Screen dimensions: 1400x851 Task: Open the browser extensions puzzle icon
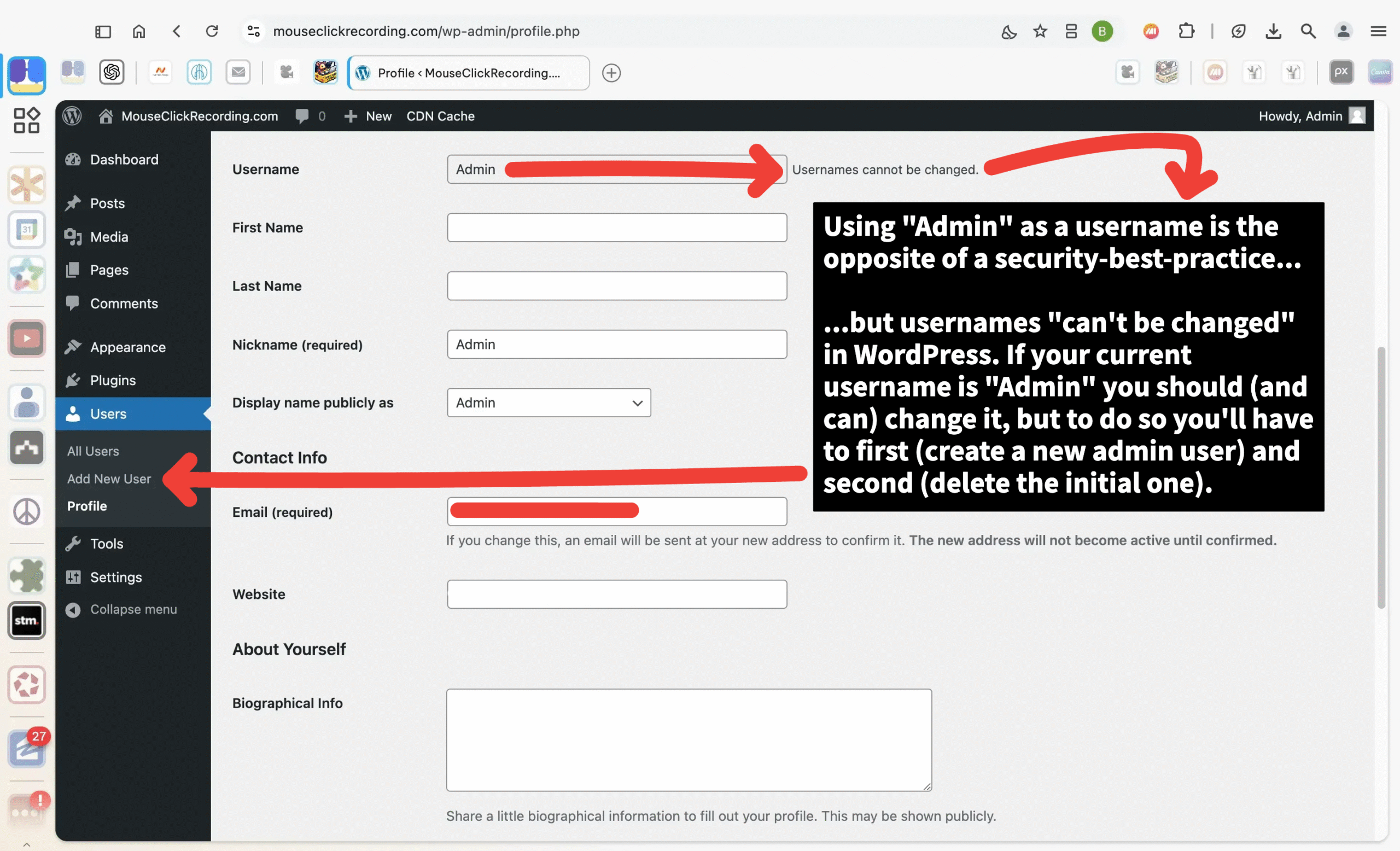[1186, 31]
